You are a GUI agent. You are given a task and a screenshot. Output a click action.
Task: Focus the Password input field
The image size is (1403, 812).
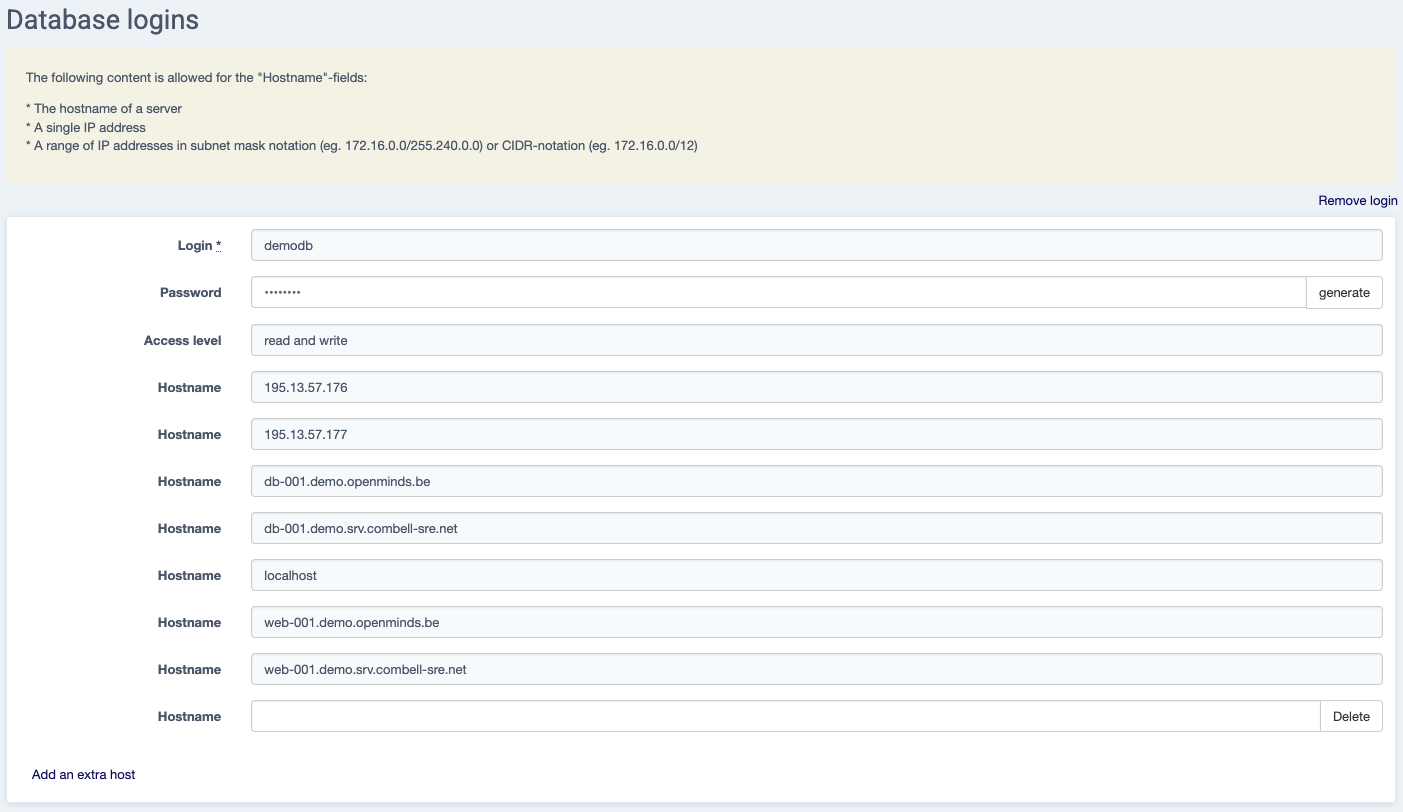pos(778,292)
